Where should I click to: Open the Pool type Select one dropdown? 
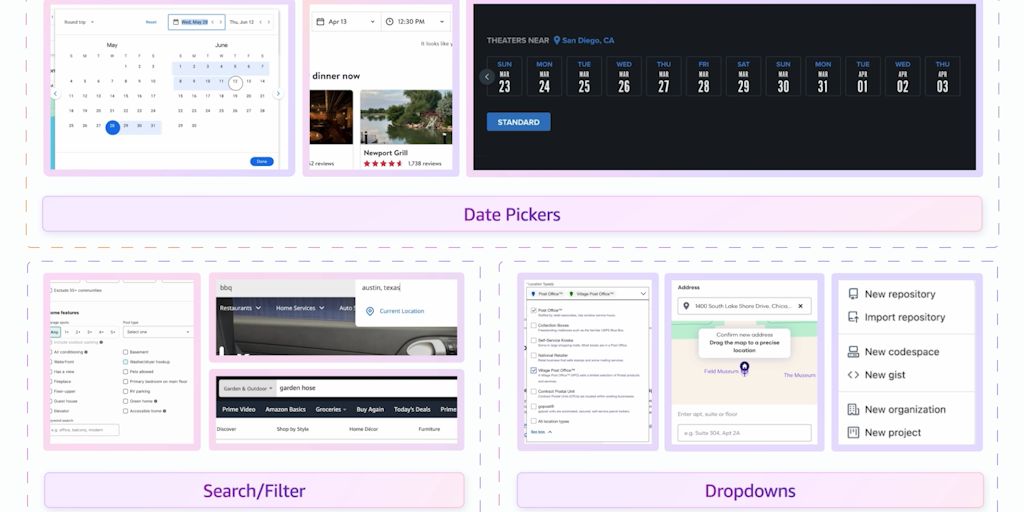(x=157, y=332)
